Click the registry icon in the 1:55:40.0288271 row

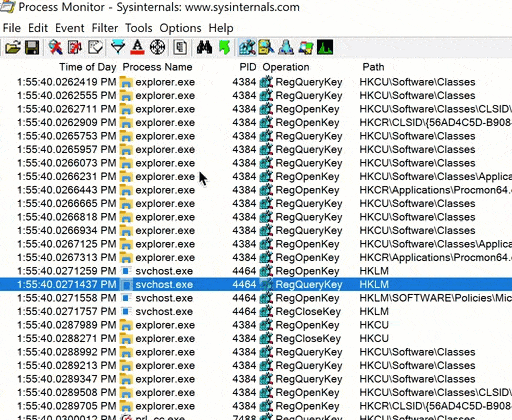tap(266, 338)
